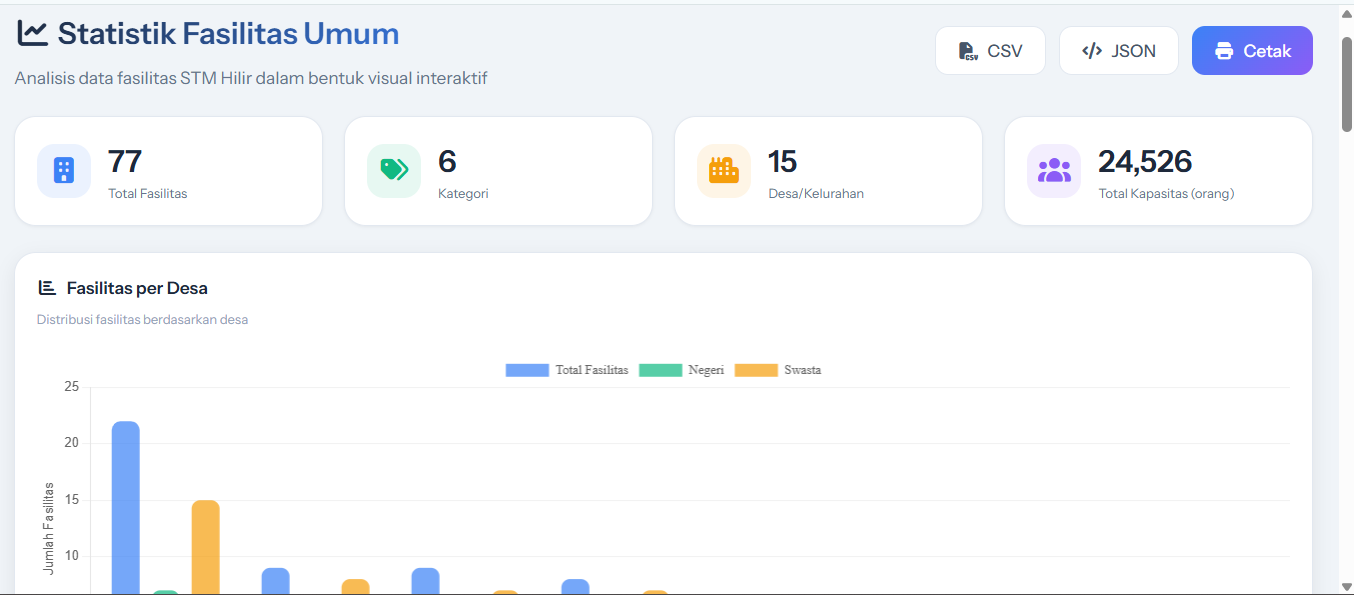Click the scrollbar up arrow
The height and width of the screenshot is (595, 1354).
[1346, 14]
